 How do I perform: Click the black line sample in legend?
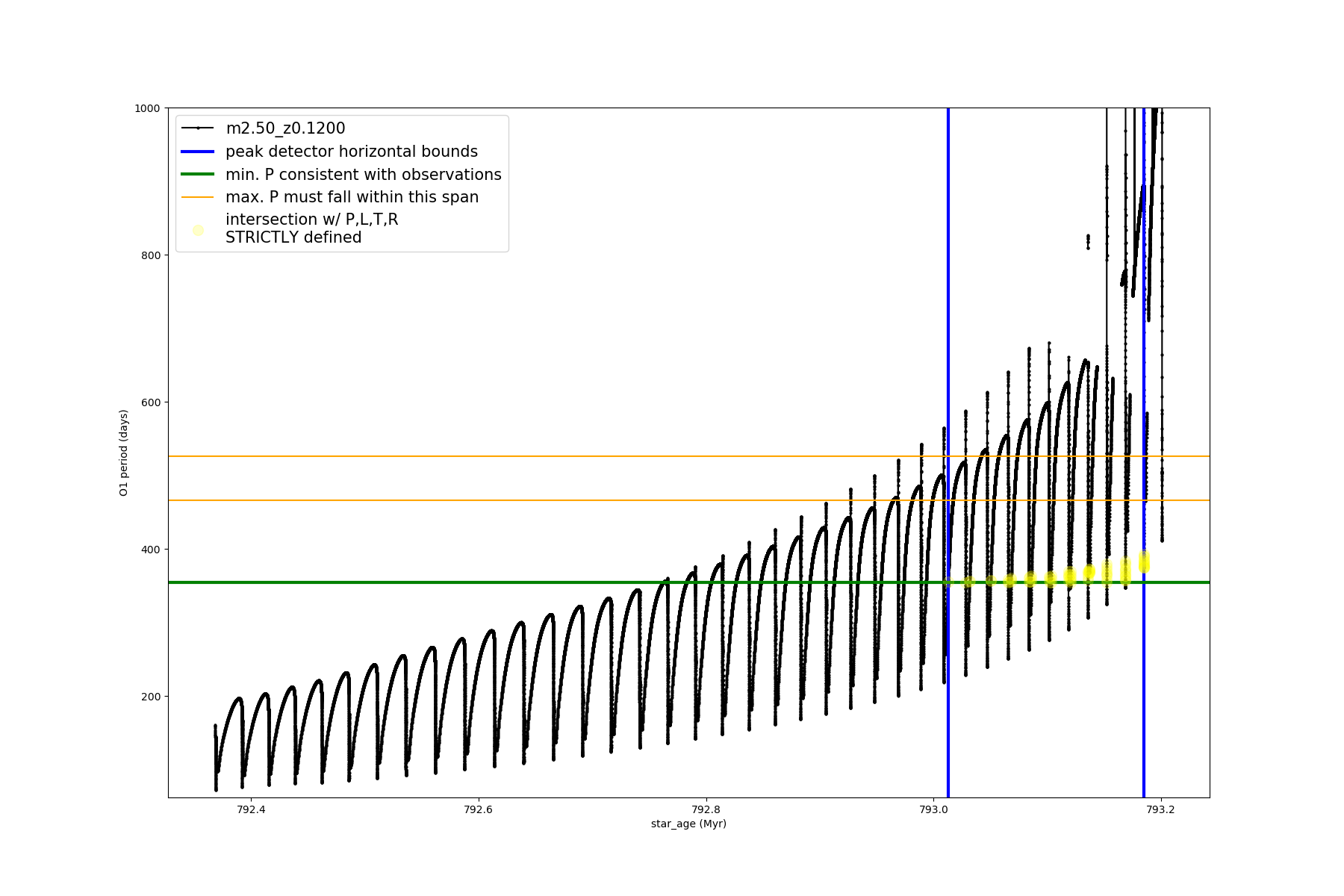pyautogui.click(x=198, y=128)
